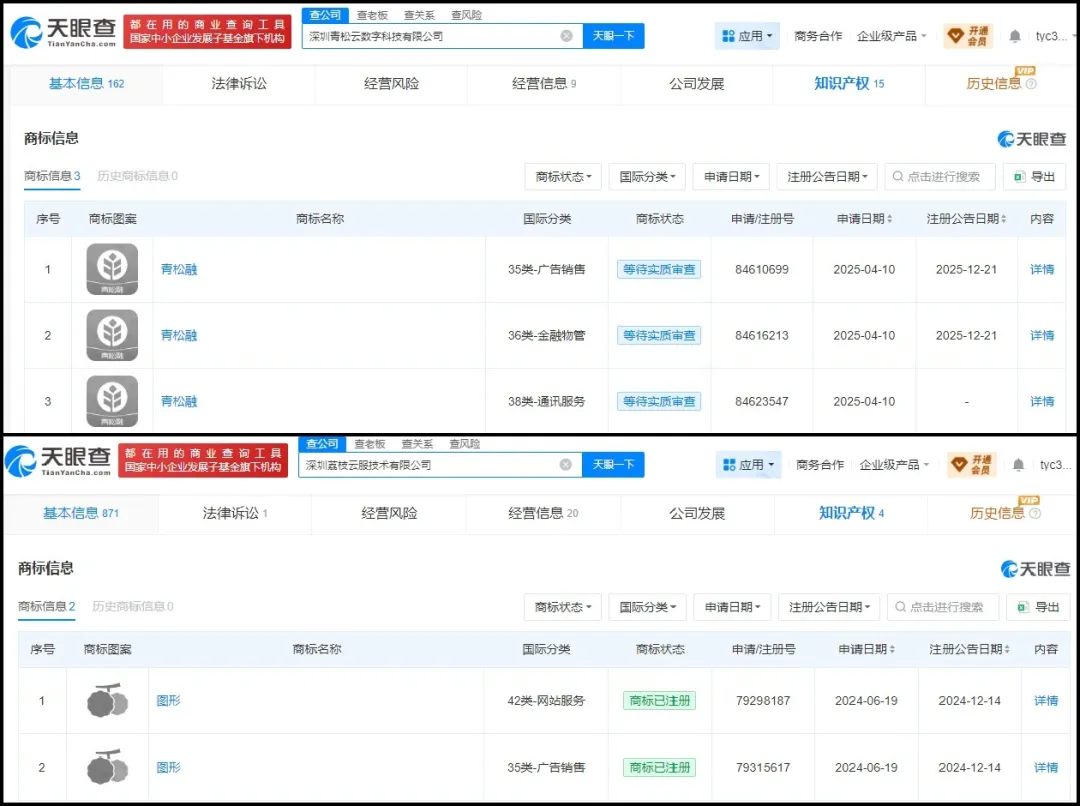Open 国际分类 filter in bottom panel
This screenshot has width=1080, height=806.
tap(647, 607)
